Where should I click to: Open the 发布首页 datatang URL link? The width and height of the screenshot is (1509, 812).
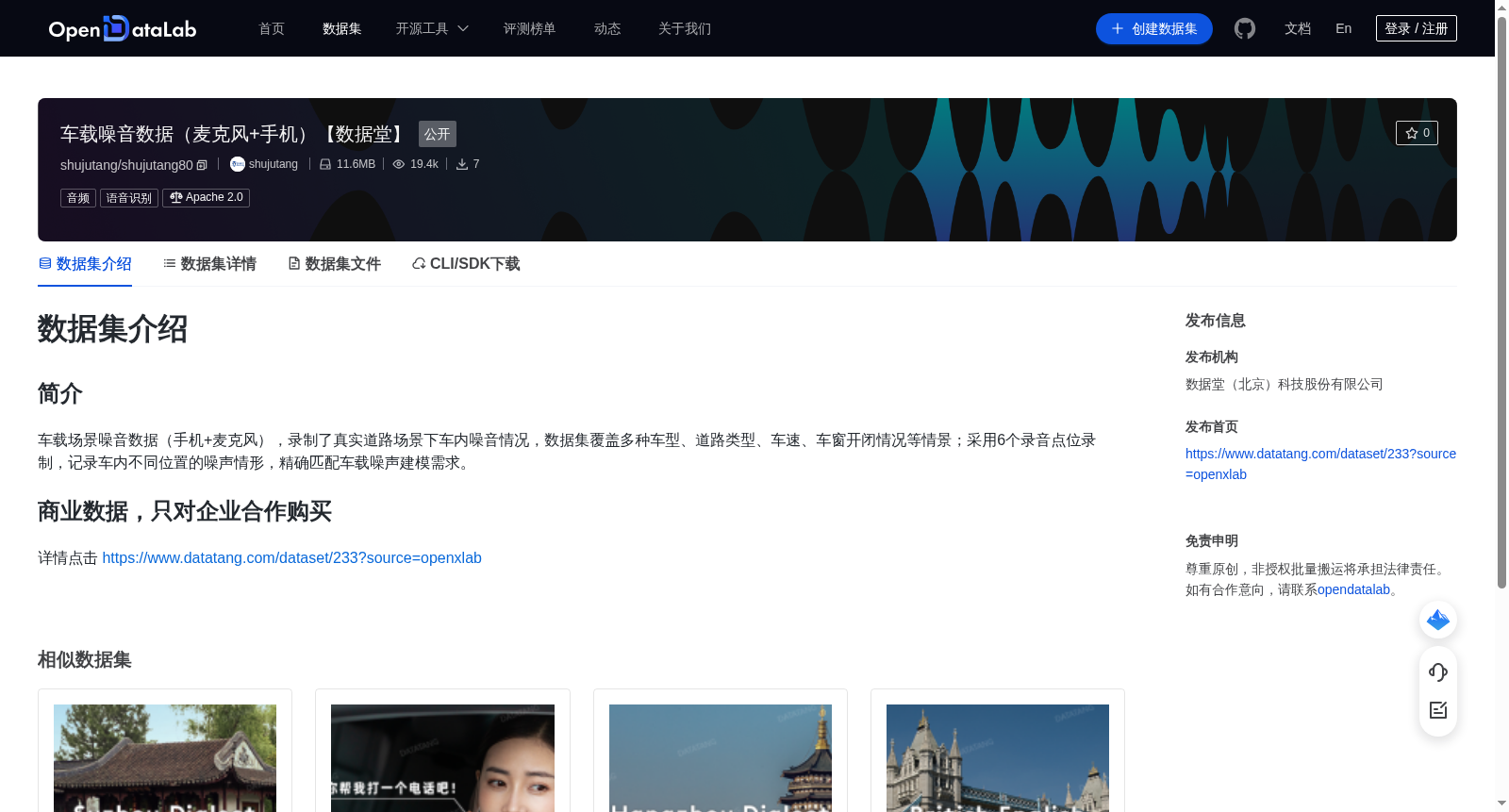pyautogui.click(x=1320, y=464)
